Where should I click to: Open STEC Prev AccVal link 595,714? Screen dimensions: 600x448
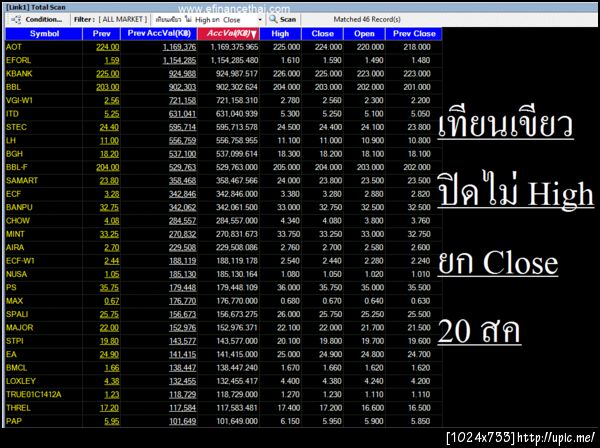tap(183, 127)
